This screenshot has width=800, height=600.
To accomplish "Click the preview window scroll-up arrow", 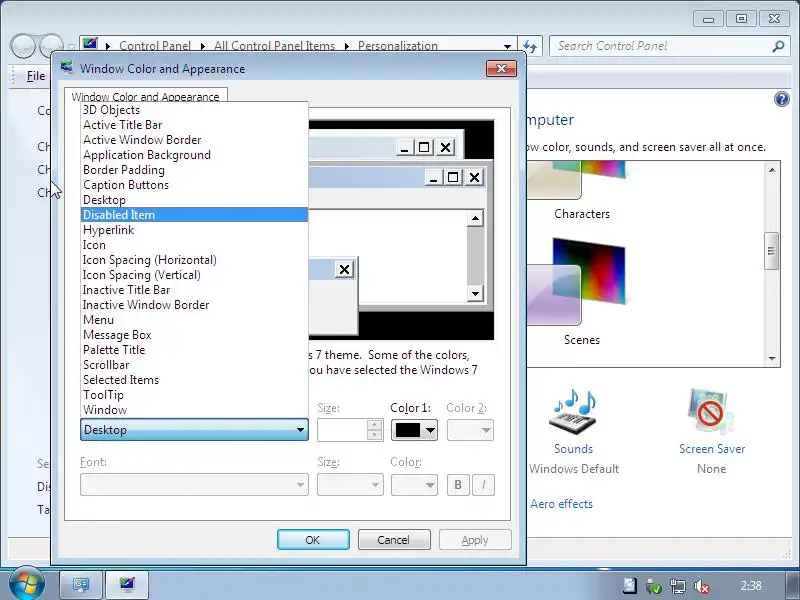I will [x=475, y=218].
